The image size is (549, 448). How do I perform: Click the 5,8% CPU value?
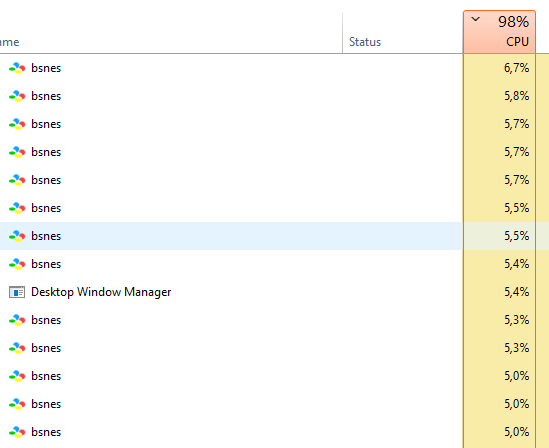(516, 96)
